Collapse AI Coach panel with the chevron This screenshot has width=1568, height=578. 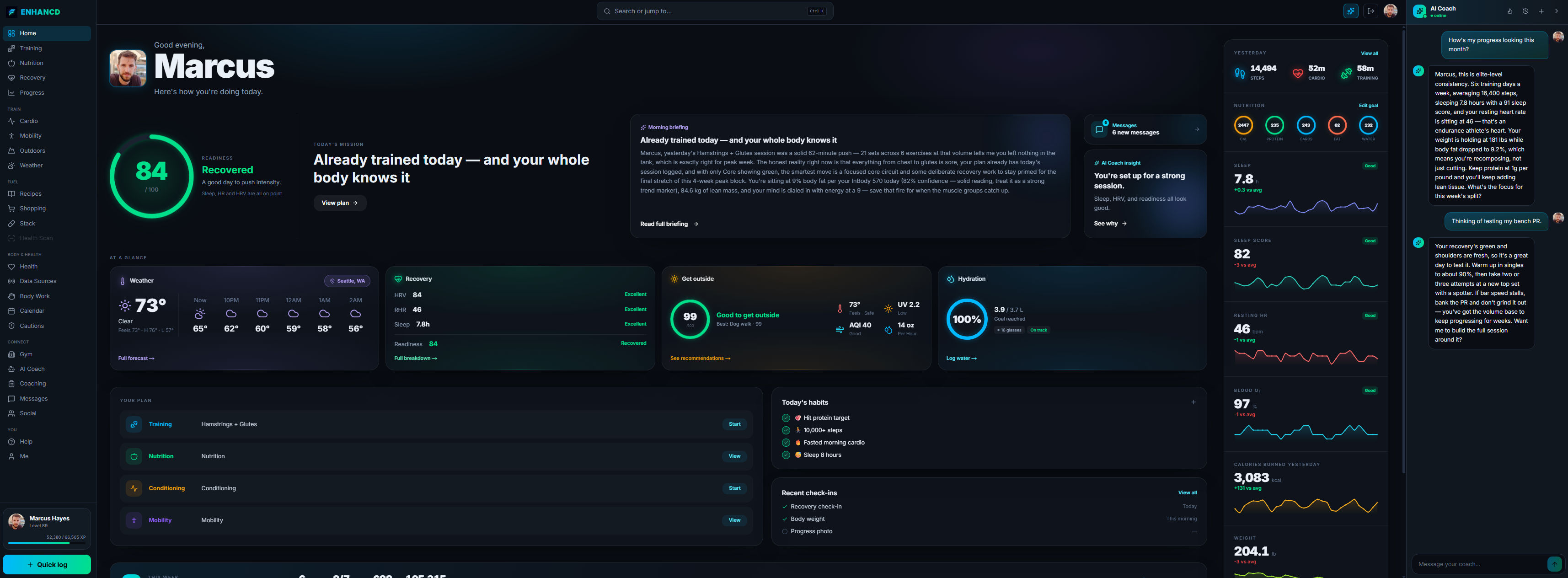click(x=1557, y=11)
